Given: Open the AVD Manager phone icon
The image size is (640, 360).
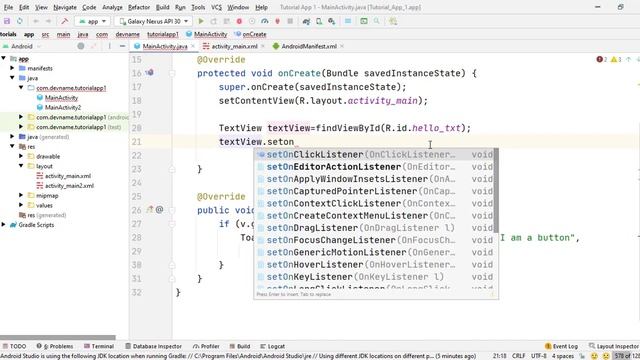Looking at the screenshot, I should pos(319,21).
